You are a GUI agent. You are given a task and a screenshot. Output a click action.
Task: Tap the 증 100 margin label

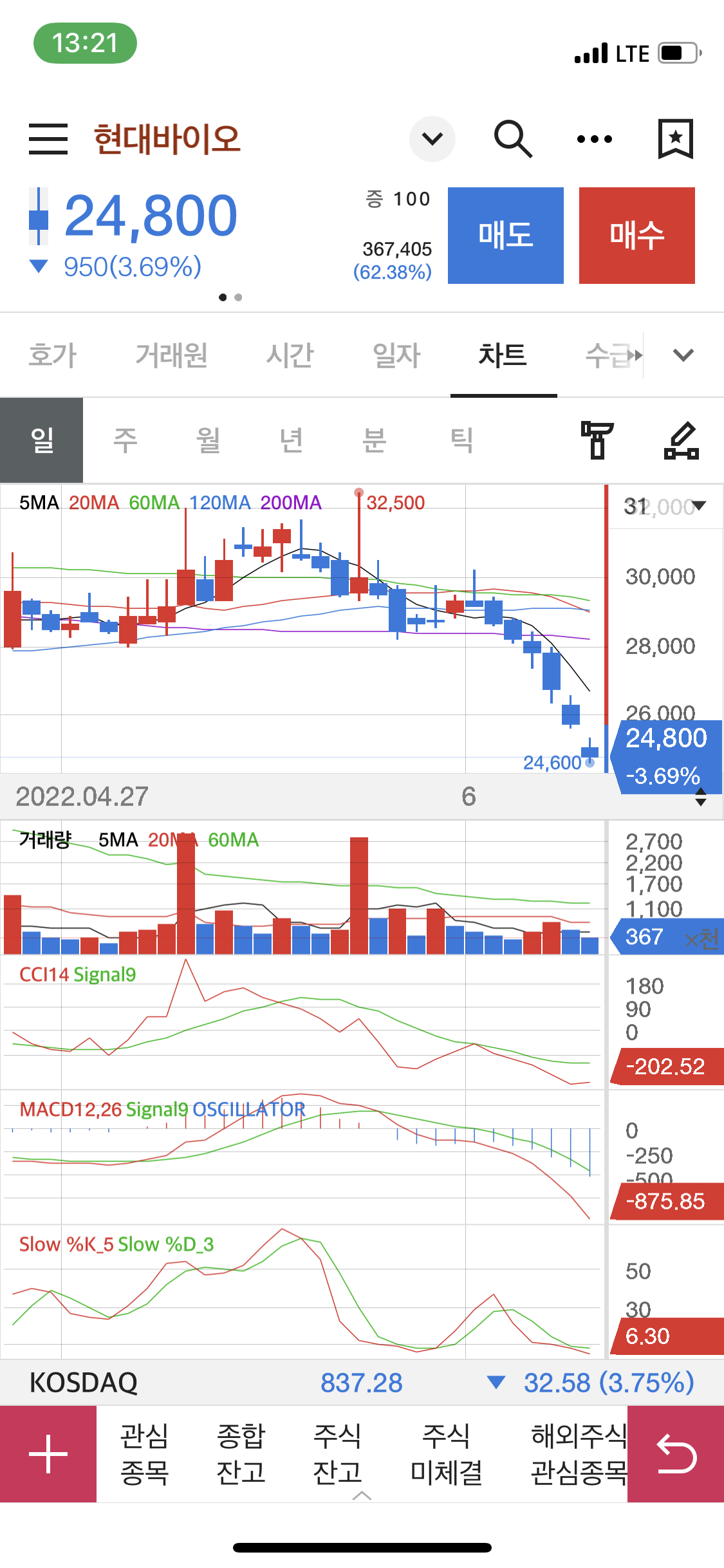click(x=398, y=199)
